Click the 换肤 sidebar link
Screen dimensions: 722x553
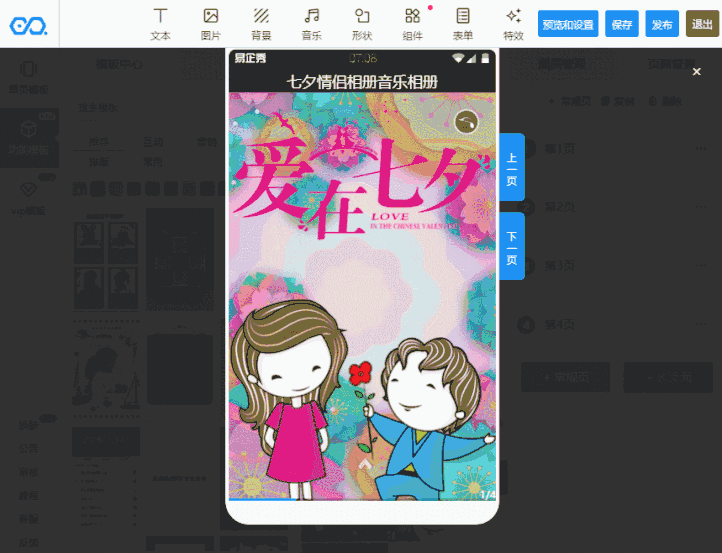[x=28, y=425]
